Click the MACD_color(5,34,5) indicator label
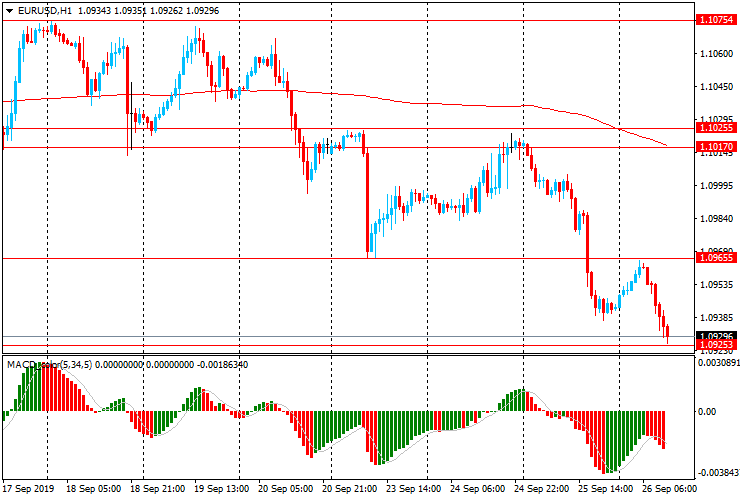Image resolution: width=740 pixels, height=500 pixels. [50, 364]
